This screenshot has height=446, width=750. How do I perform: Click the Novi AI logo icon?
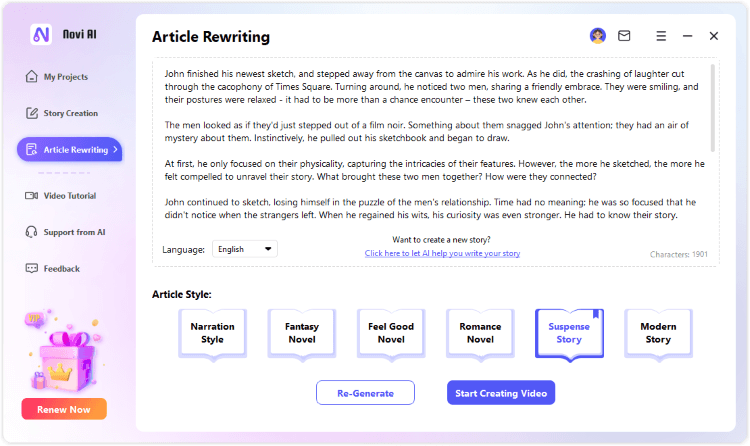[41, 34]
